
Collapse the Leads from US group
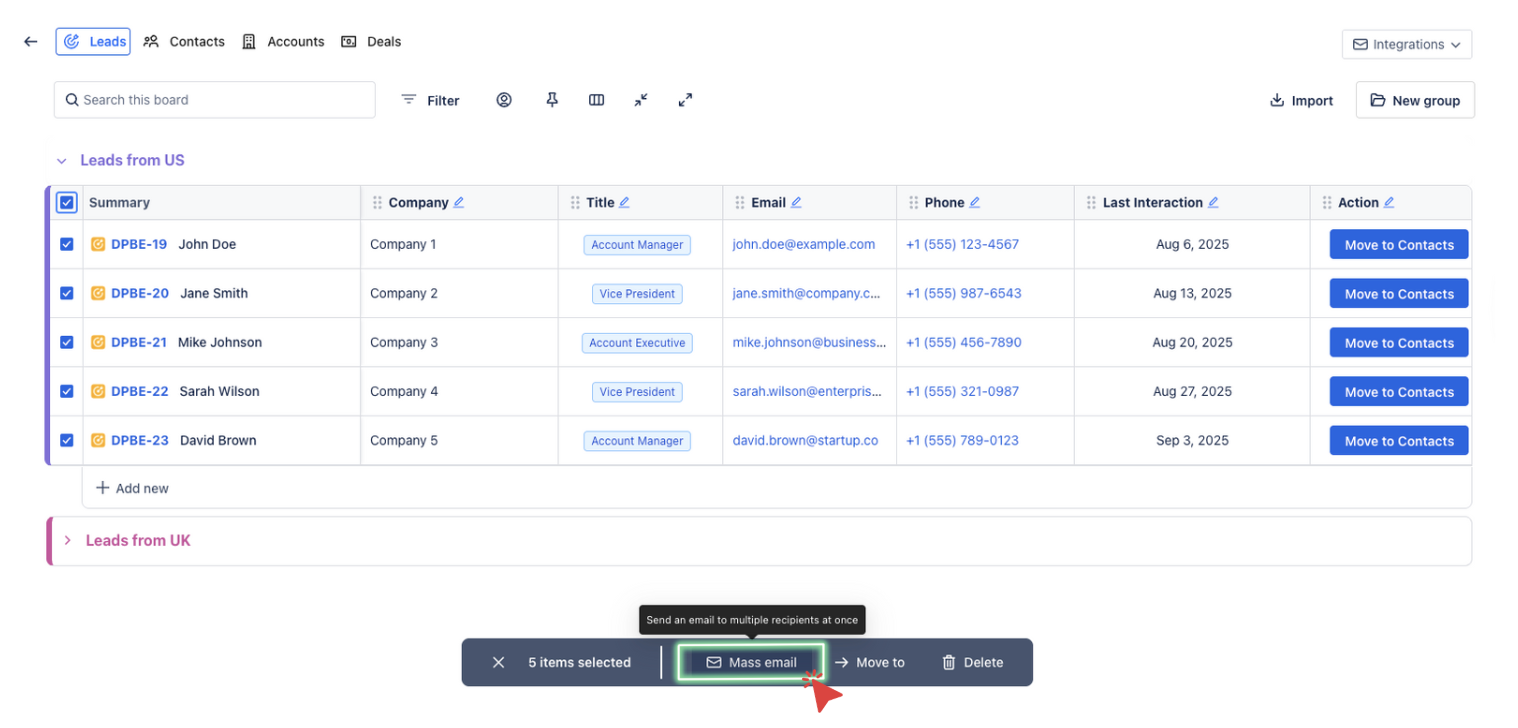tap(62, 161)
